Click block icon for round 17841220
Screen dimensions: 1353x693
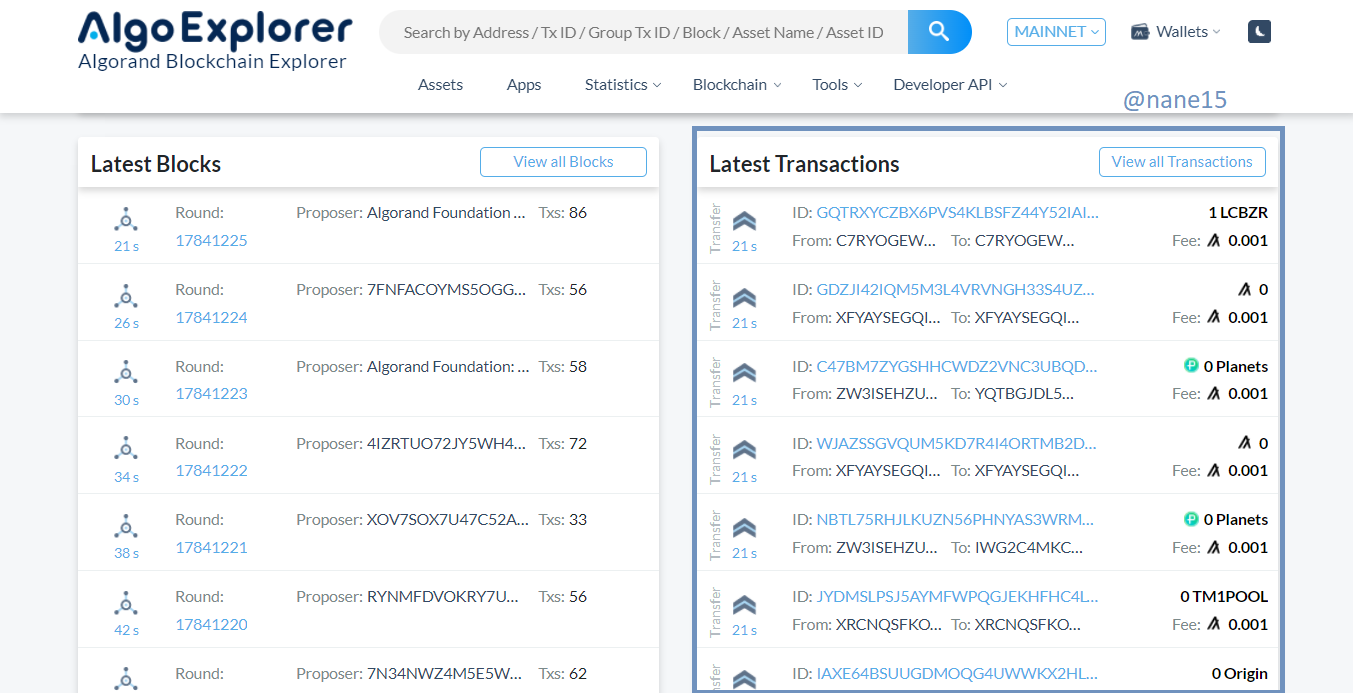[x=126, y=603]
